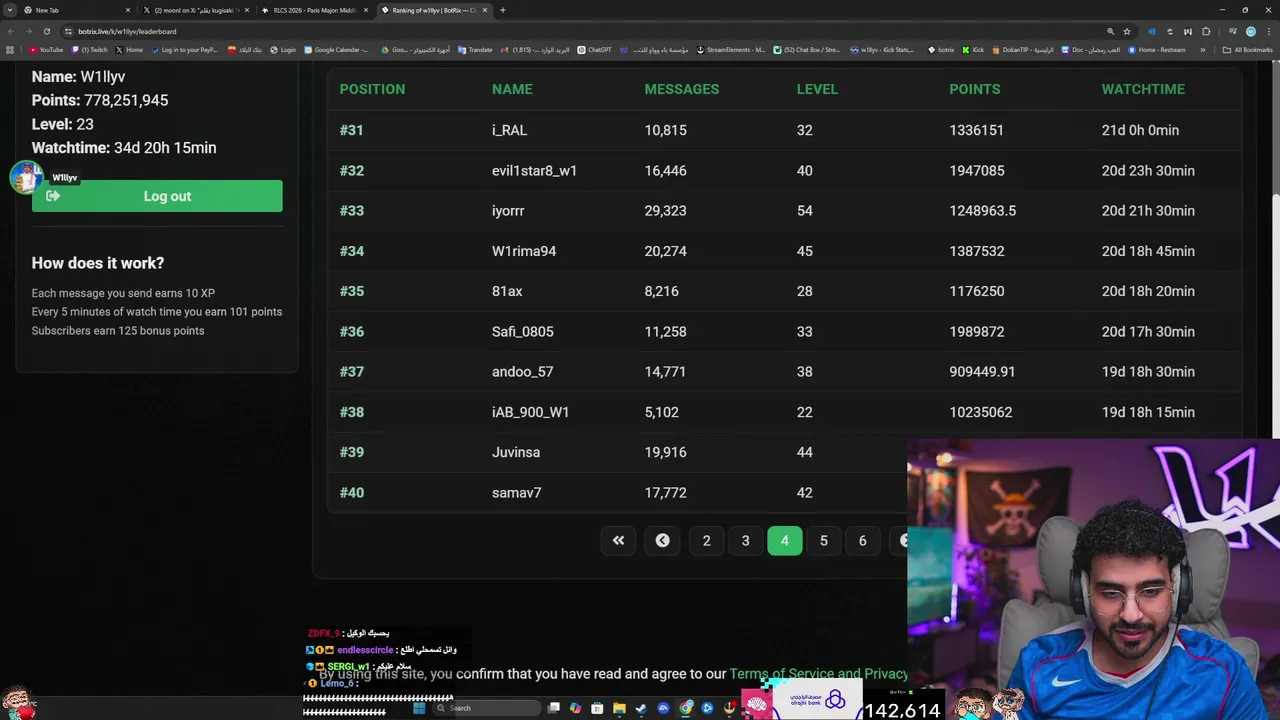This screenshot has height=720, width=1280.
Task: Click the MESSAGES column header
Action: click(682, 89)
